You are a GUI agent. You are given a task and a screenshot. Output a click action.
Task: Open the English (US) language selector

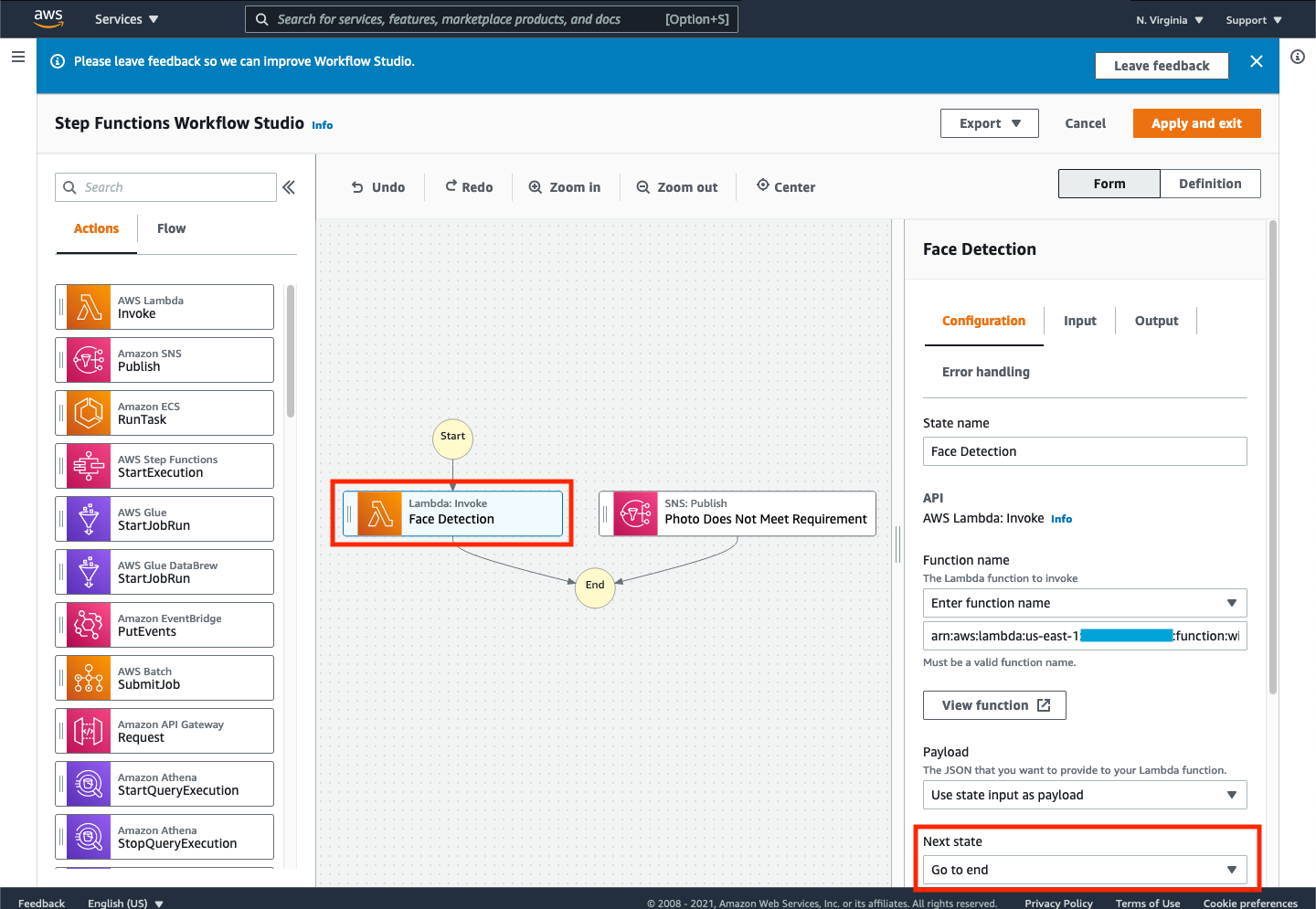point(125,903)
